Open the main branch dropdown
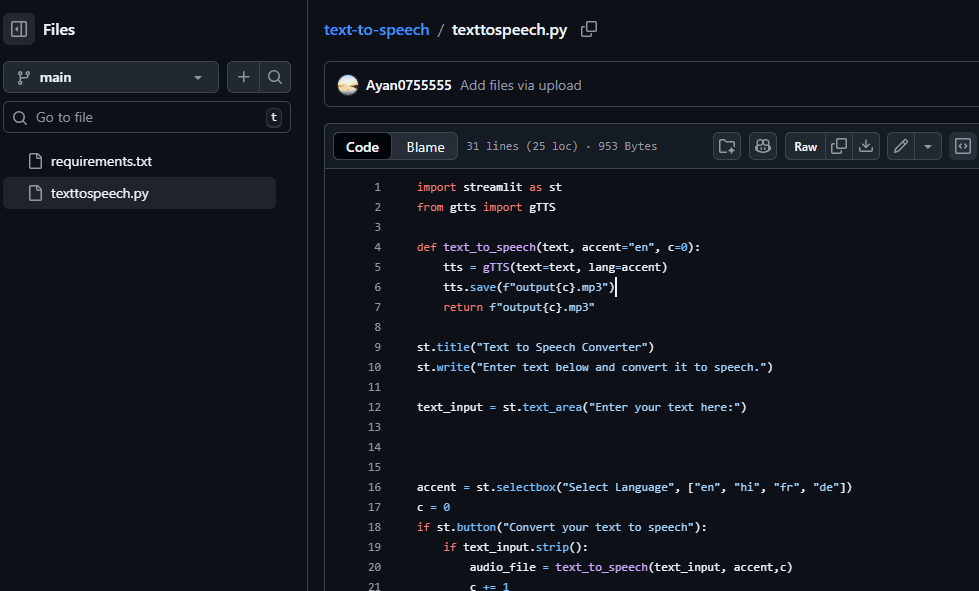The width and height of the screenshot is (979, 591). 111,77
